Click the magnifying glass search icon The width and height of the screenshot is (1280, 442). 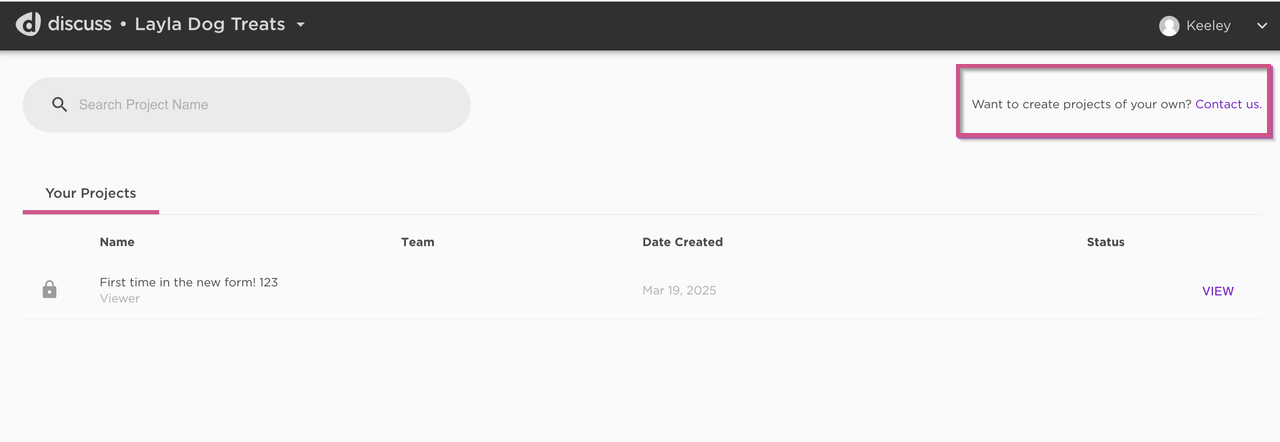[x=60, y=105]
